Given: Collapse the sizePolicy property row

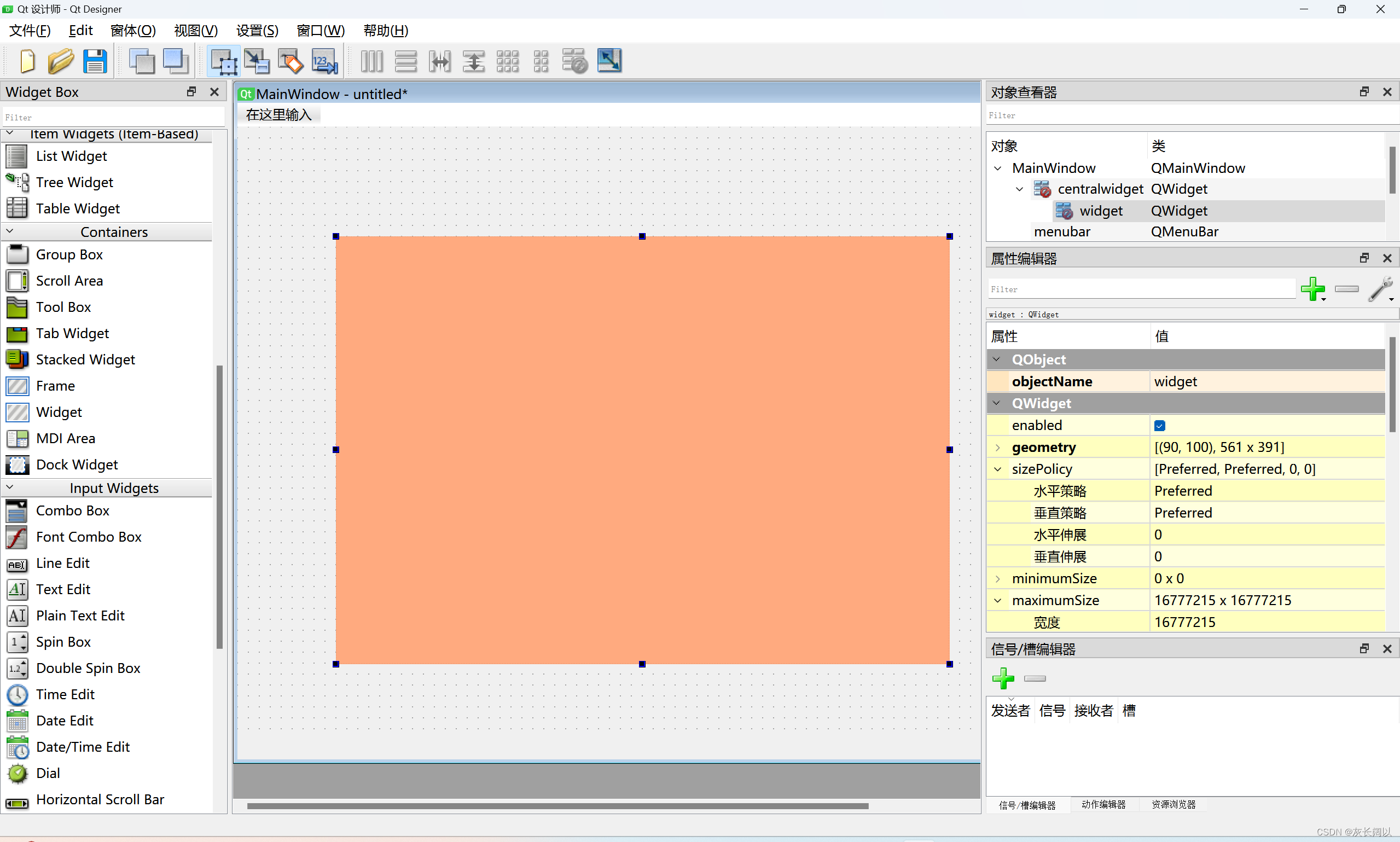Looking at the screenshot, I should click(x=998, y=469).
